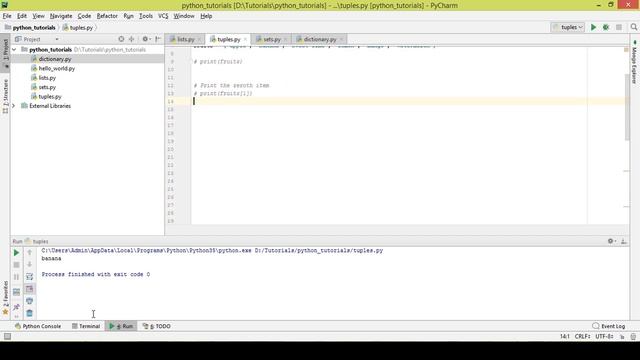Run the tuples configuration from the top toolbar
This screenshot has width=640, height=360.
point(593,27)
